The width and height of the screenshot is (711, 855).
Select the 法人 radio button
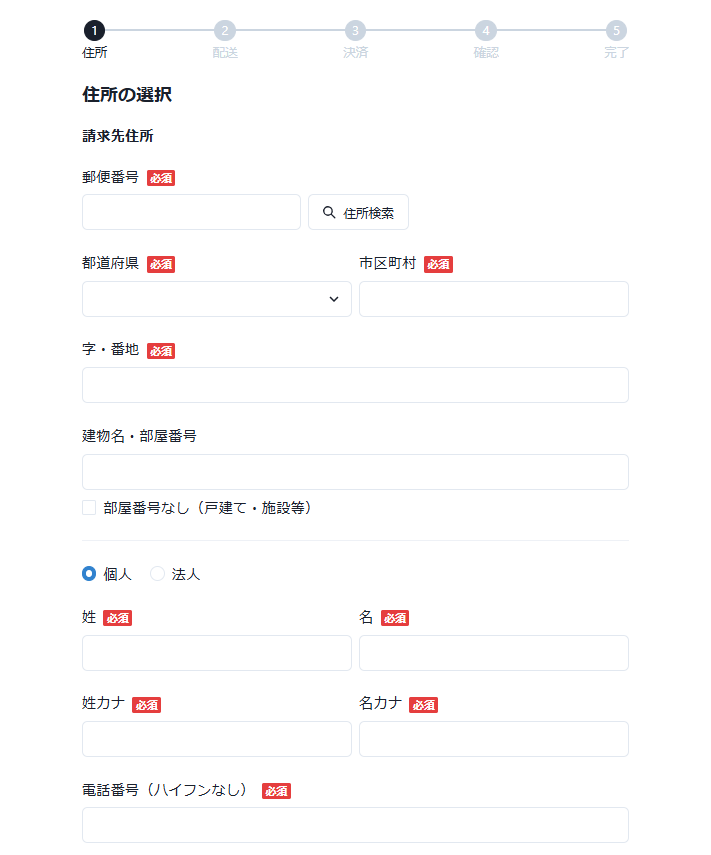[157, 574]
